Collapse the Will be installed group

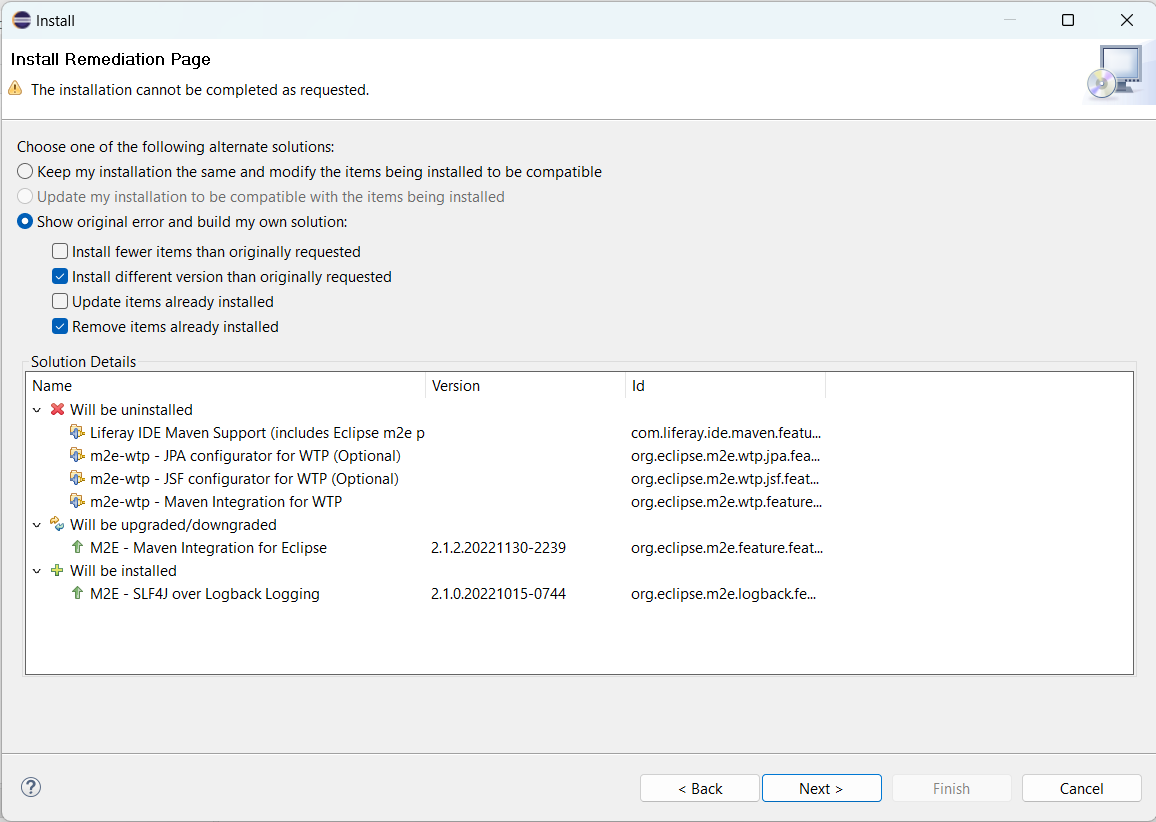pyautogui.click(x=37, y=571)
